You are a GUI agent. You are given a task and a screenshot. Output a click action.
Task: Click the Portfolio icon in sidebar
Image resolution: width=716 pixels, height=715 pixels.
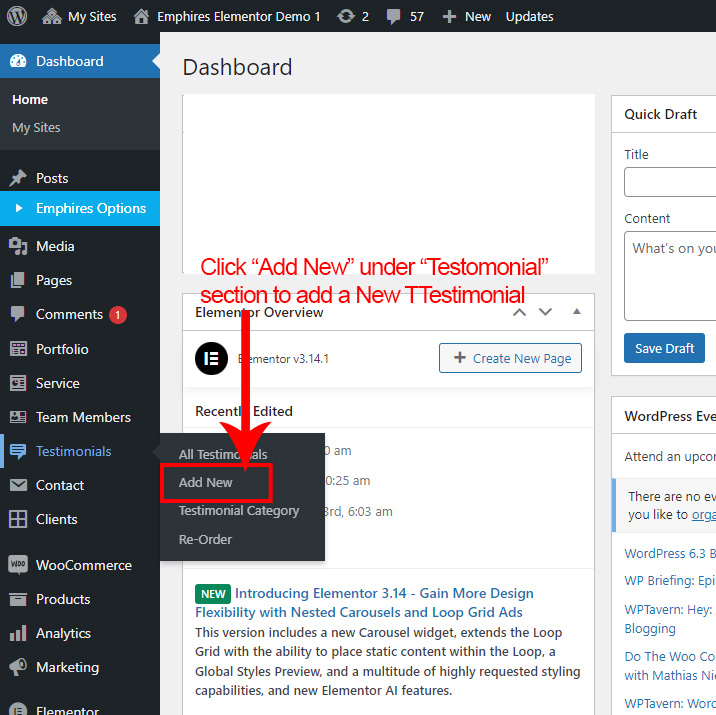click(x=18, y=349)
